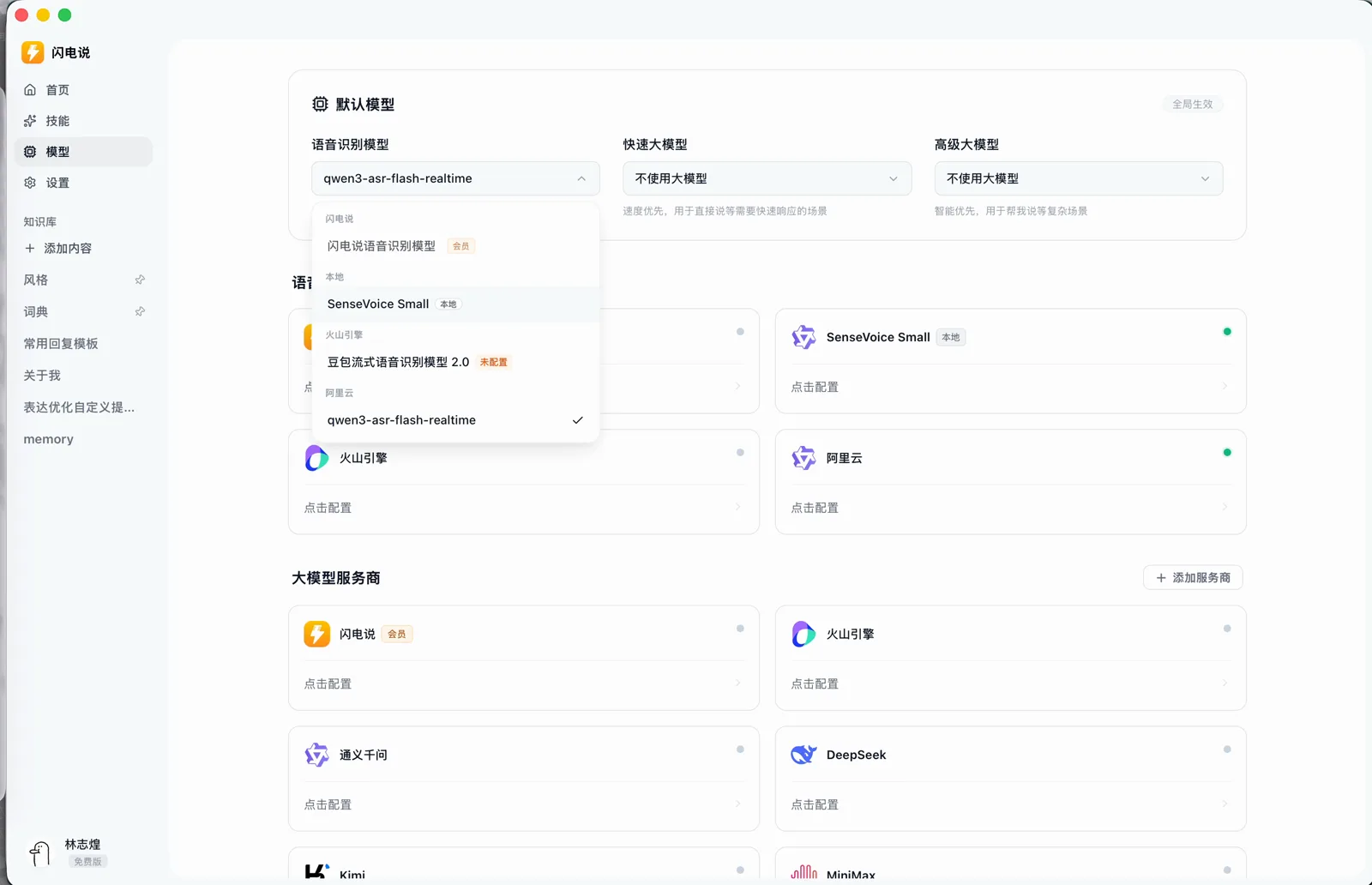Screen dimensions: 1372x885
Task: Open the 技能 skills page
Action: pos(83,121)
